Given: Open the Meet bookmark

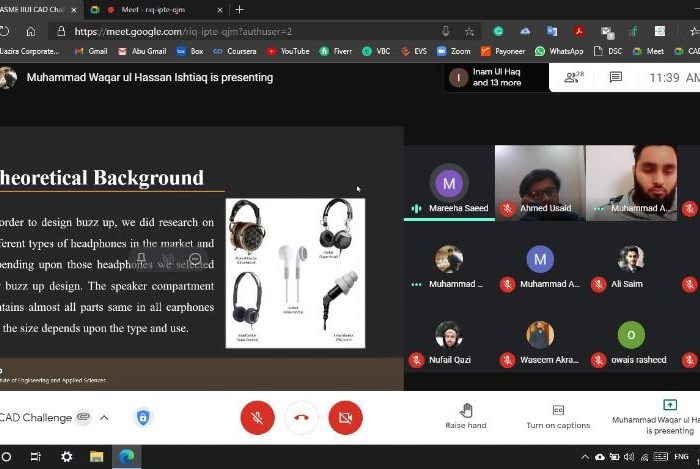Looking at the screenshot, I should 648,51.
